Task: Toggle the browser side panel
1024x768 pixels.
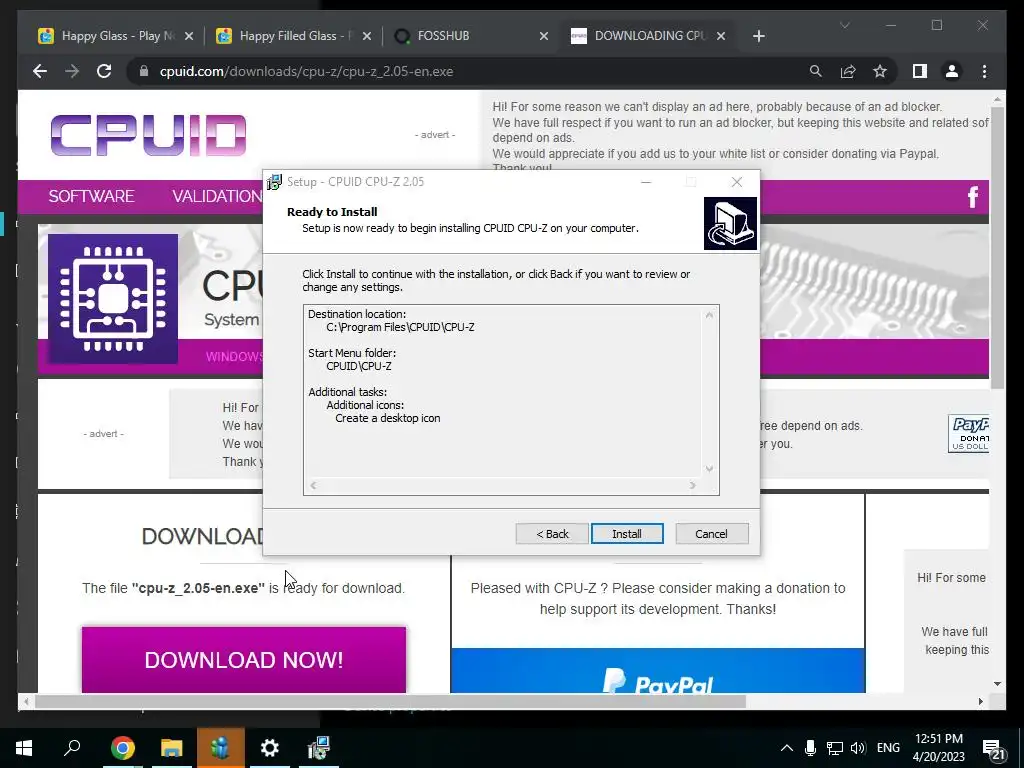Action: point(920,71)
